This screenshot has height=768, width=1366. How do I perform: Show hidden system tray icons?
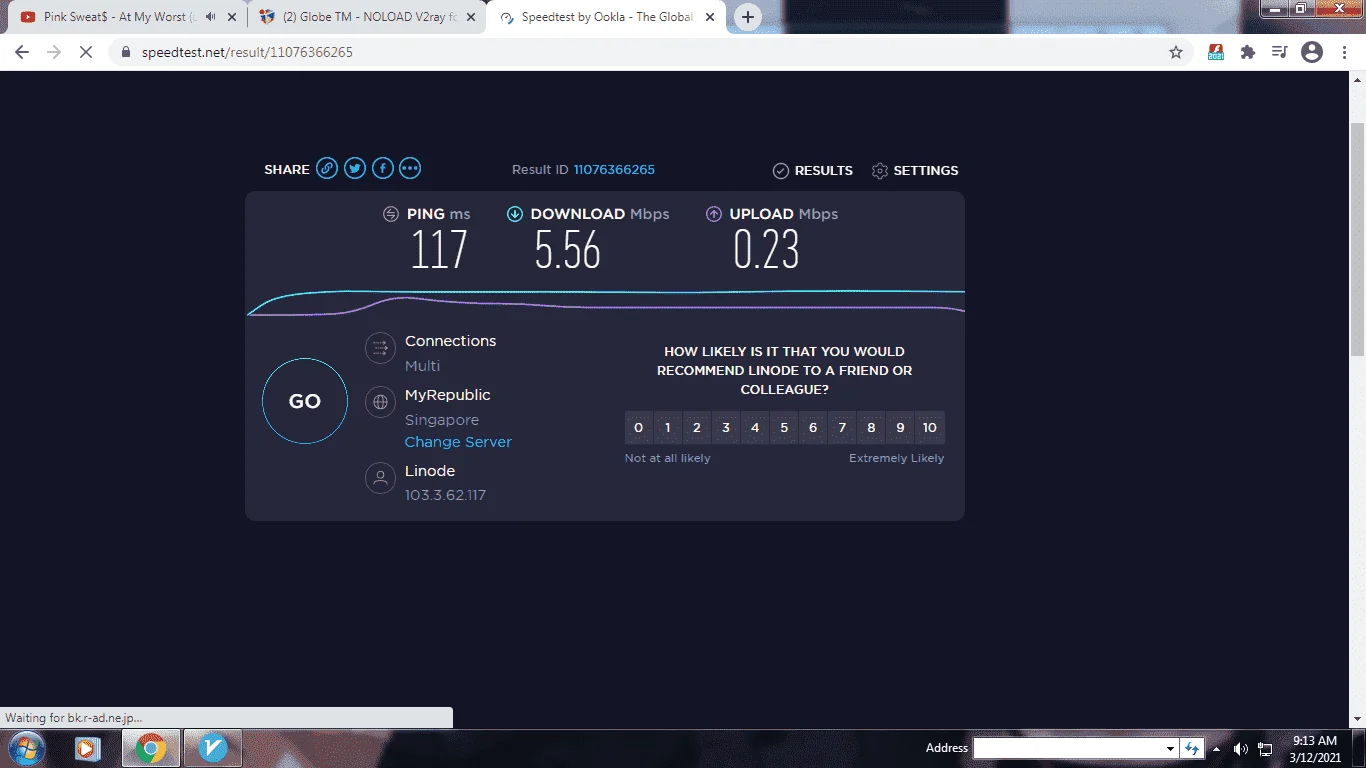(x=1217, y=748)
